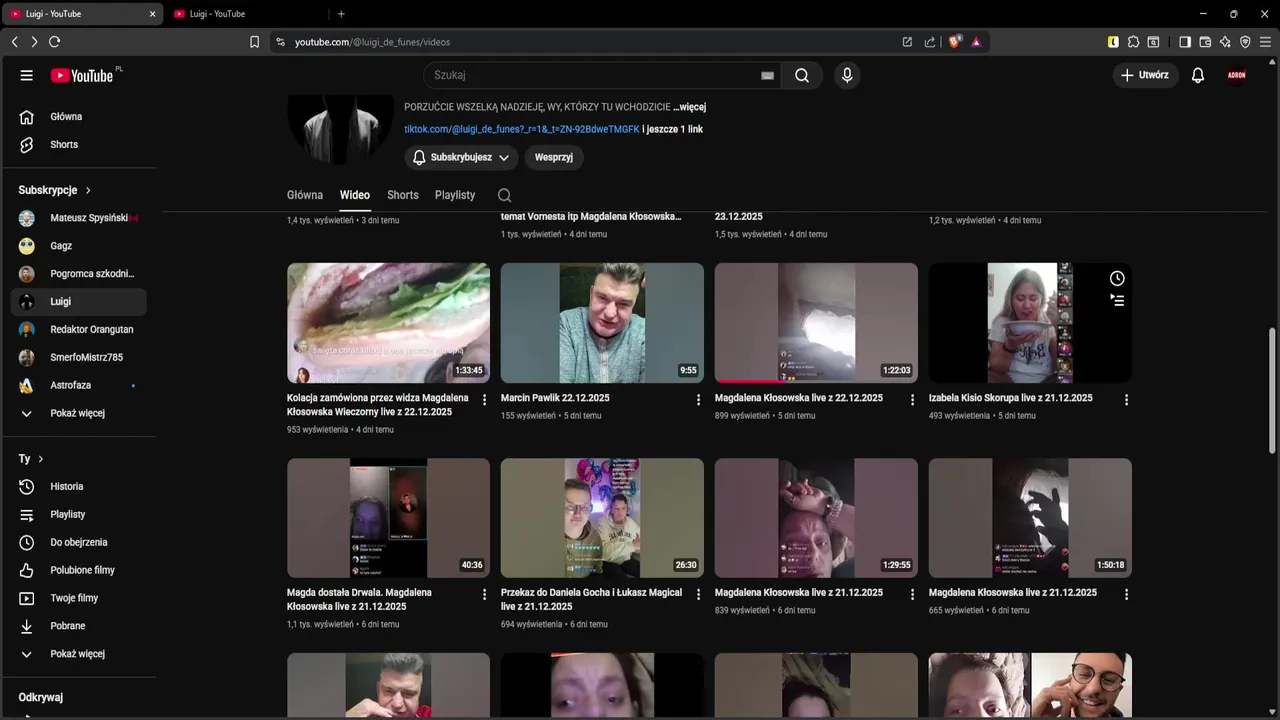Click the Brave Rewards triangle icon

click(976, 42)
